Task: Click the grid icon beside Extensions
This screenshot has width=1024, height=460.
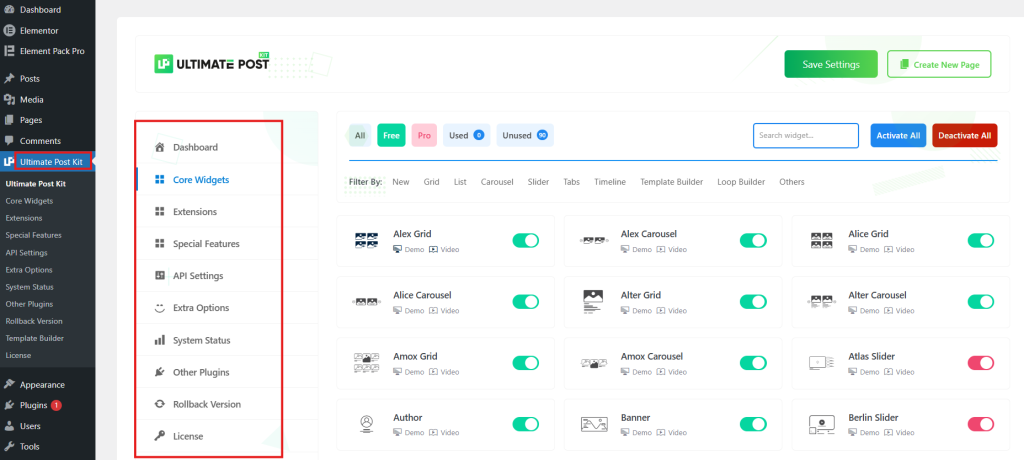Action: pos(159,212)
